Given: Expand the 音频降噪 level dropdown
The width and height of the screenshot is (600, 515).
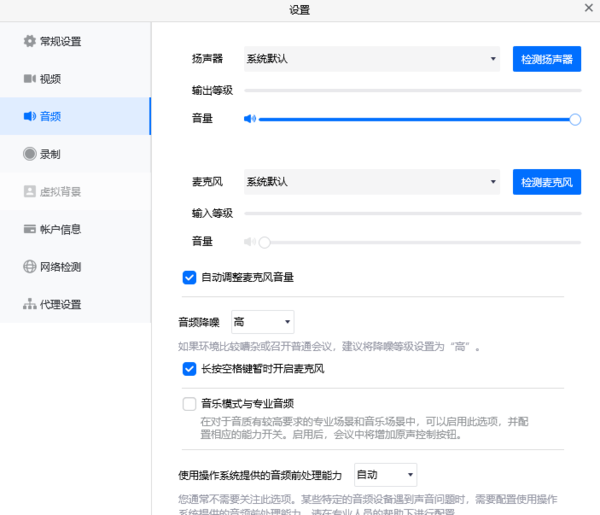Looking at the screenshot, I should coord(262,322).
